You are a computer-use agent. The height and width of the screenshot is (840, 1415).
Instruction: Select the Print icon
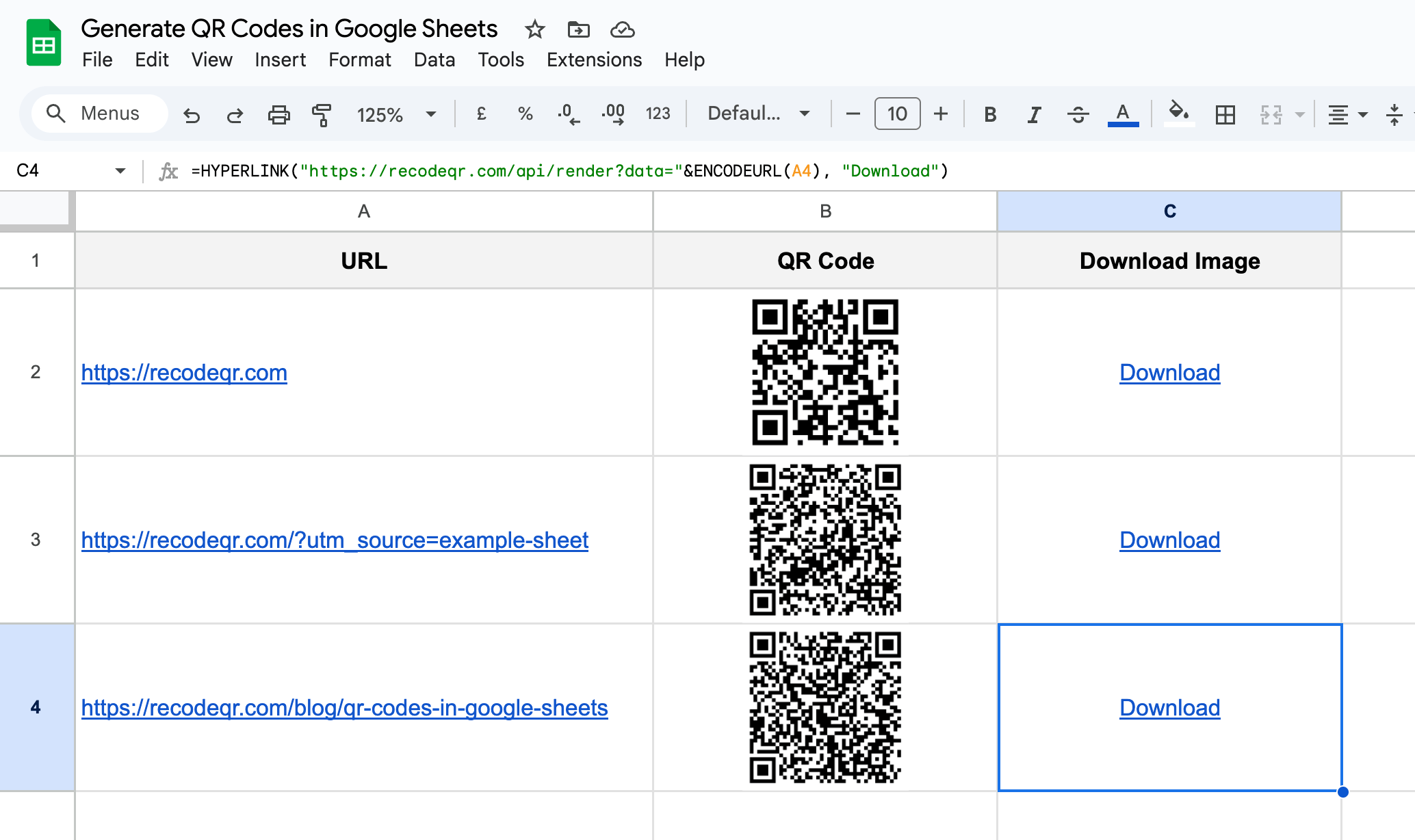278,114
